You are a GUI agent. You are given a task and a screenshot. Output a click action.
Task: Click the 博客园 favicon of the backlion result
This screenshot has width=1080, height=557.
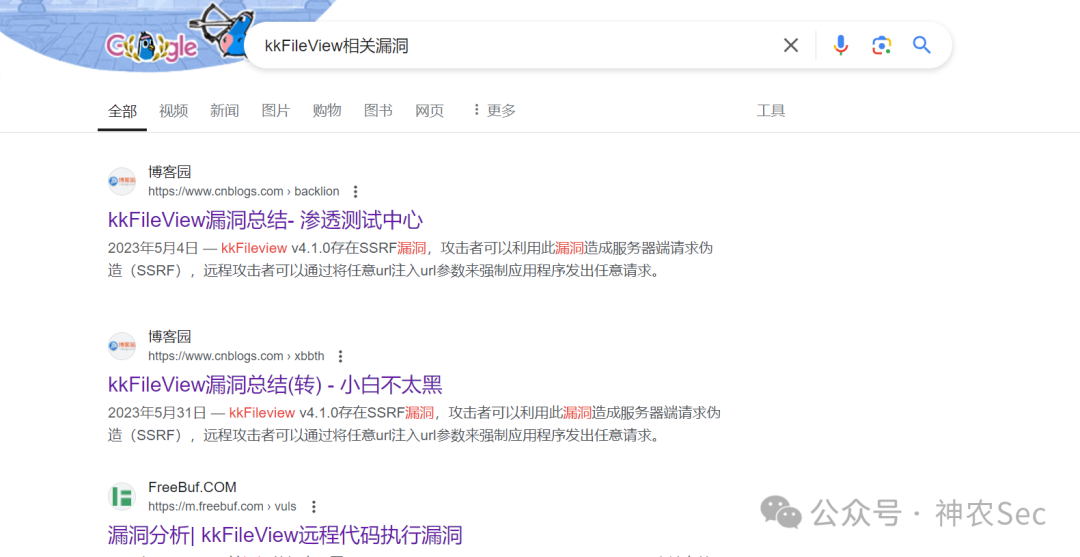click(x=123, y=182)
